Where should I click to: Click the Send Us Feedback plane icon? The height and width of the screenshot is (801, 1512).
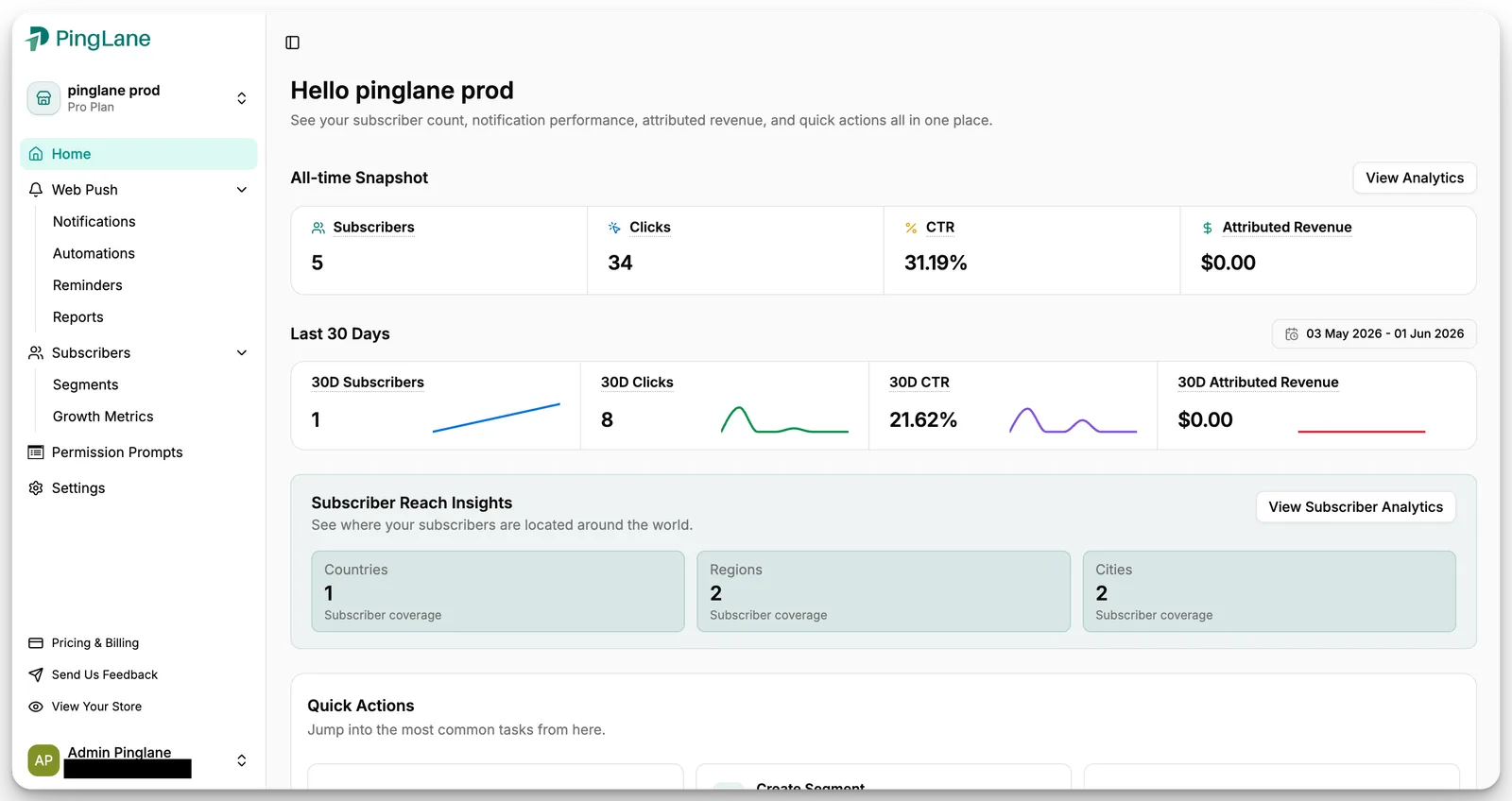(36, 674)
